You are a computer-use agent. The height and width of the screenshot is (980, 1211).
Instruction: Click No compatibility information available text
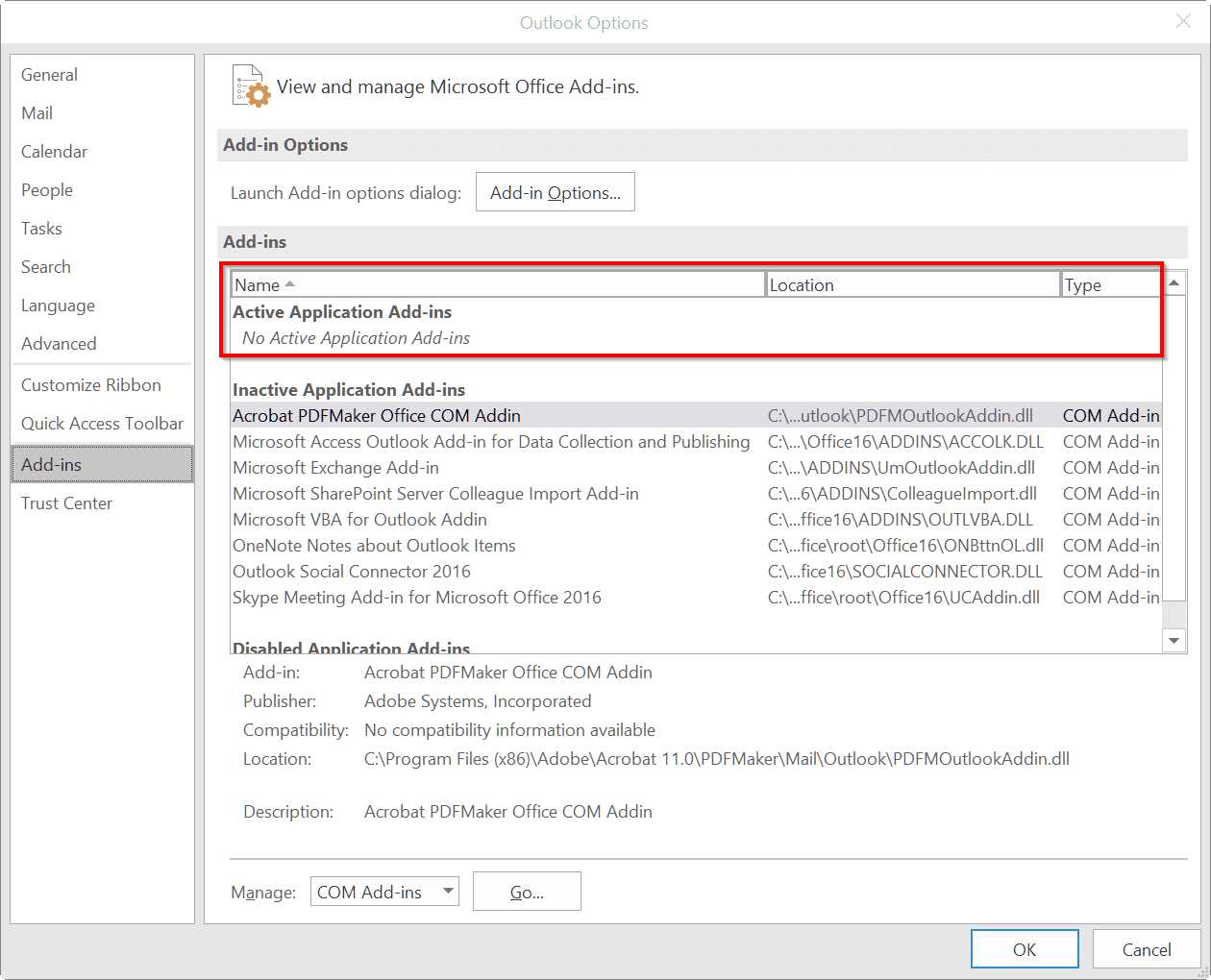[509, 730]
